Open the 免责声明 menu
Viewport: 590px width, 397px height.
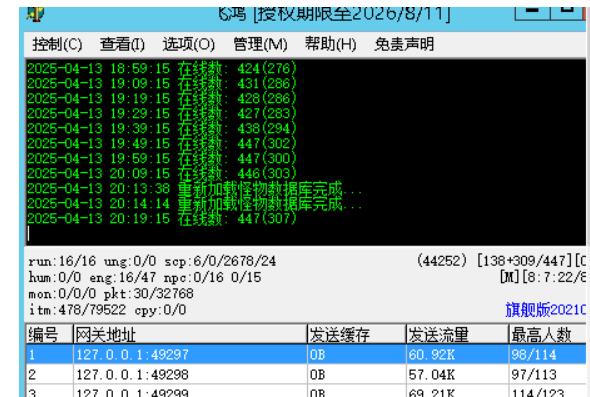tap(404, 44)
